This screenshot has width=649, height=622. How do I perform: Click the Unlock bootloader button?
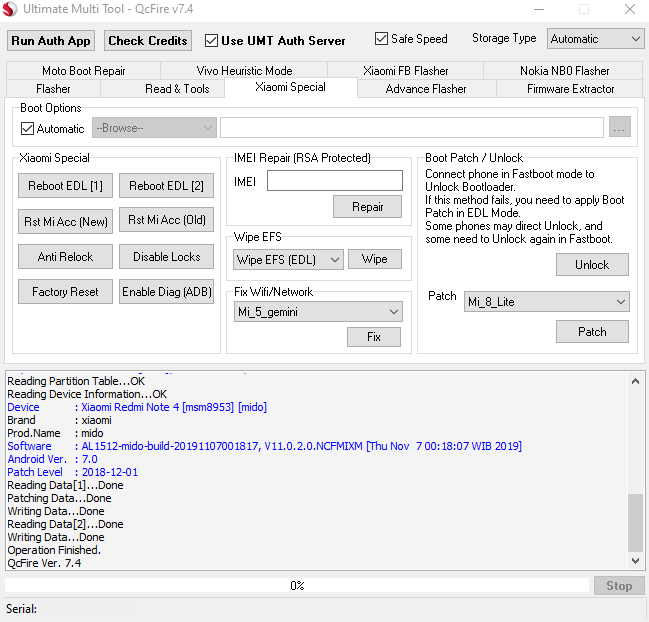tap(591, 265)
